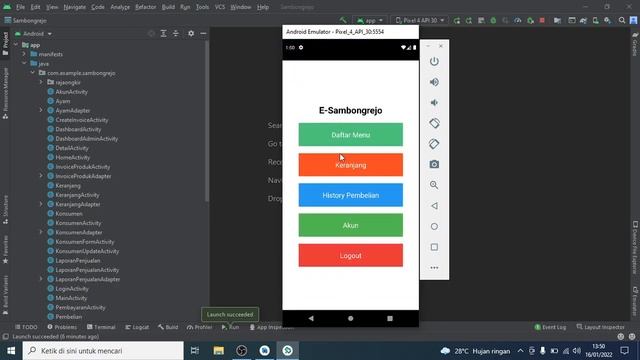Rotate emulator left

pos(434,123)
